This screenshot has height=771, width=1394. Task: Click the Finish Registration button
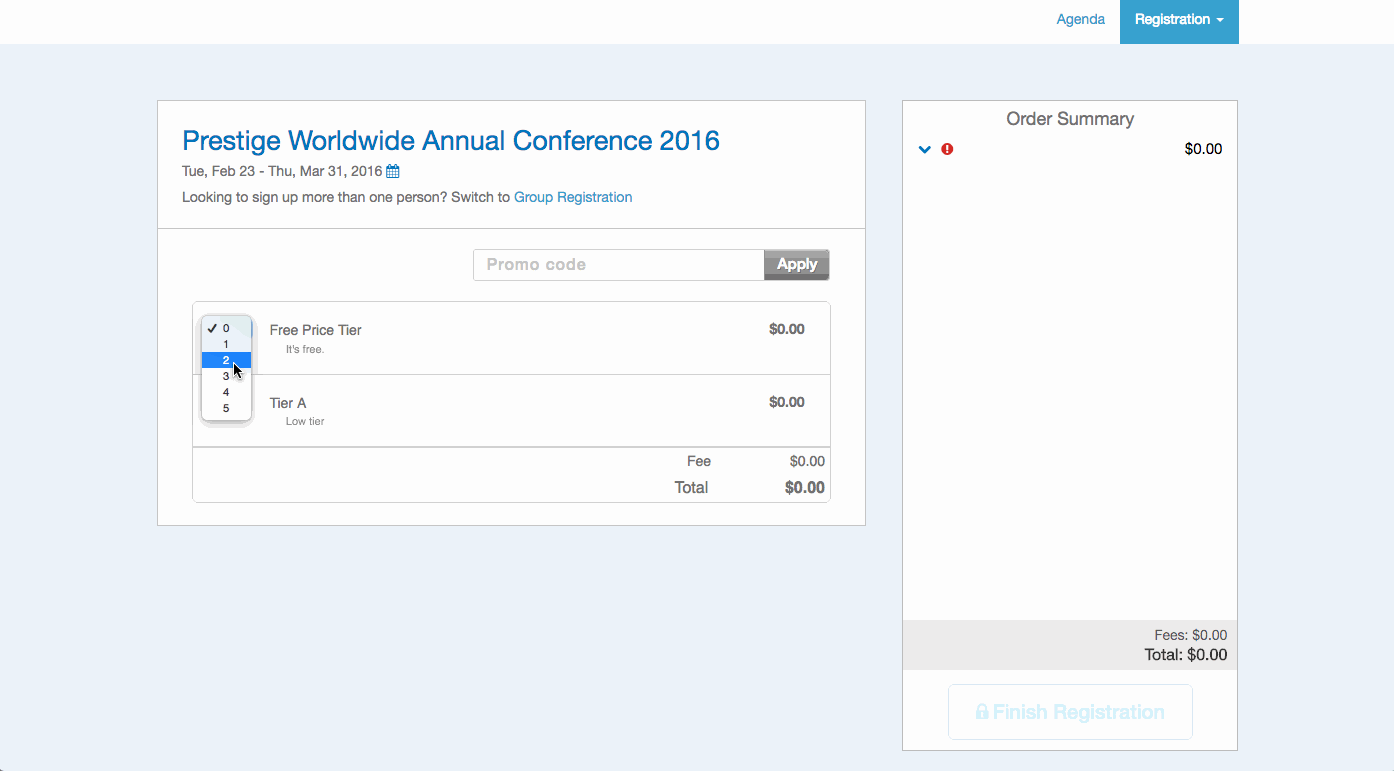pyautogui.click(x=1070, y=712)
